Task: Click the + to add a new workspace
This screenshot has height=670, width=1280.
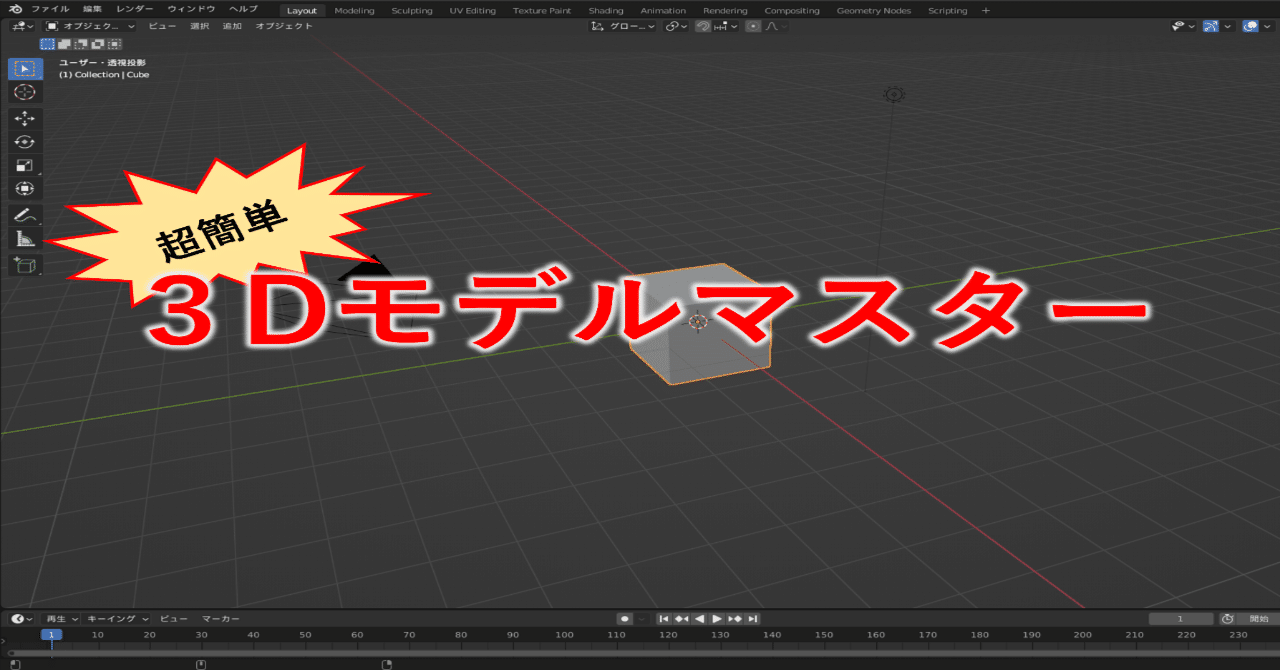Action: point(986,10)
